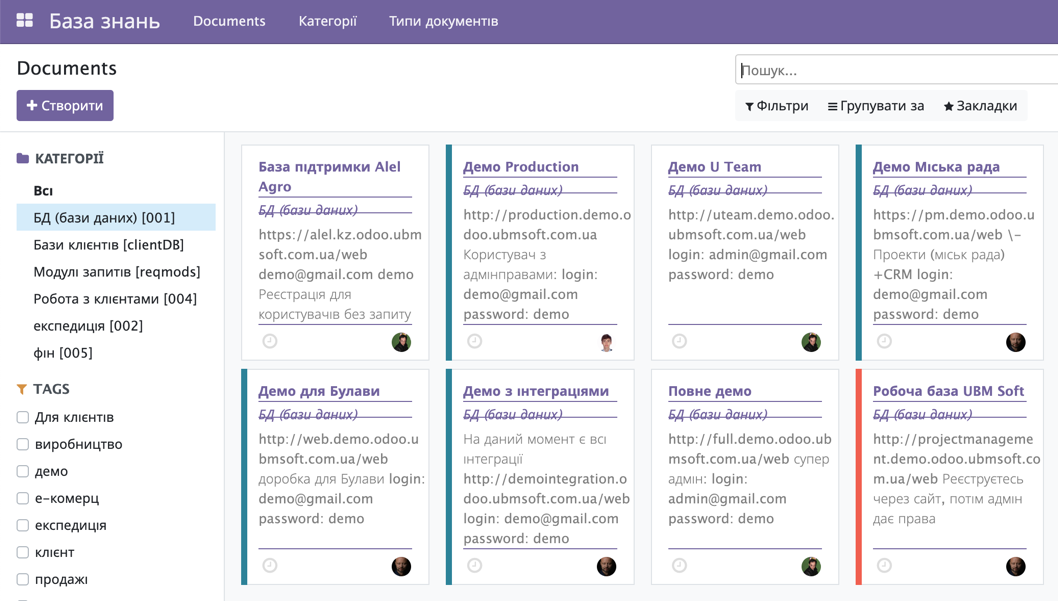Click the avatar on Повне демо card
This screenshot has width=1058, height=601.
coord(811,565)
